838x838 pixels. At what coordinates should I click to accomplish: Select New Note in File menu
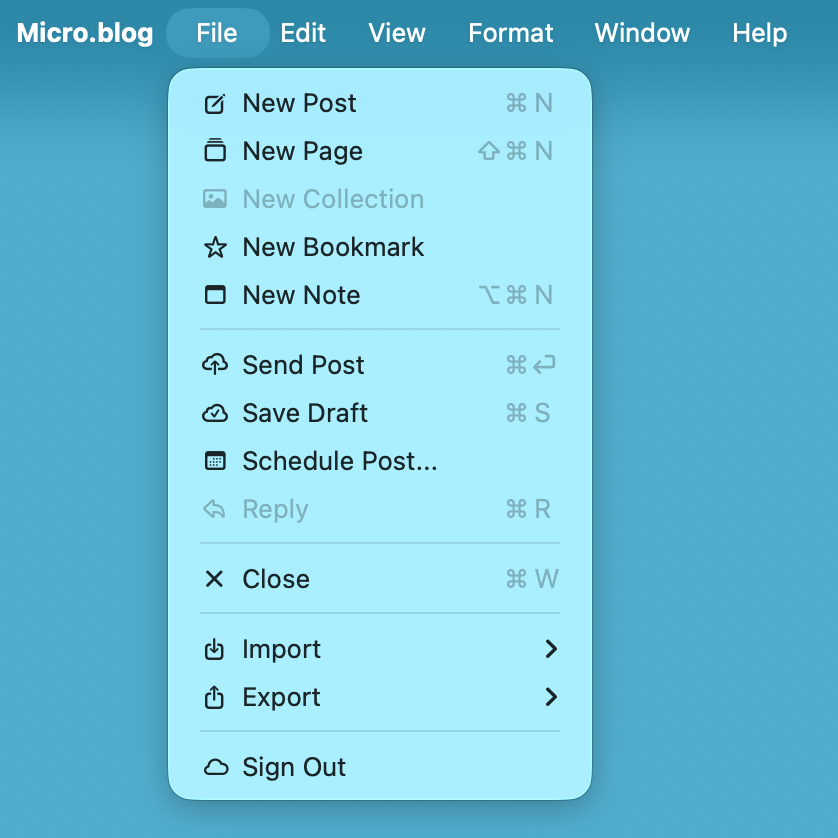click(x=380, y=295)
